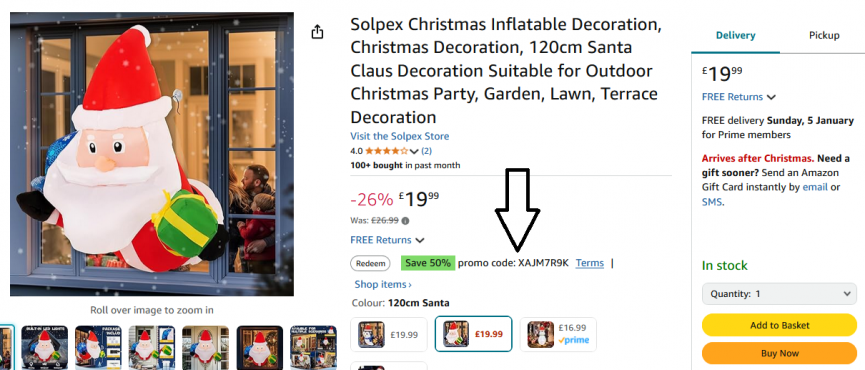Open the star rating popover chevron
The image size is (865, 370).
coord(414,151)
